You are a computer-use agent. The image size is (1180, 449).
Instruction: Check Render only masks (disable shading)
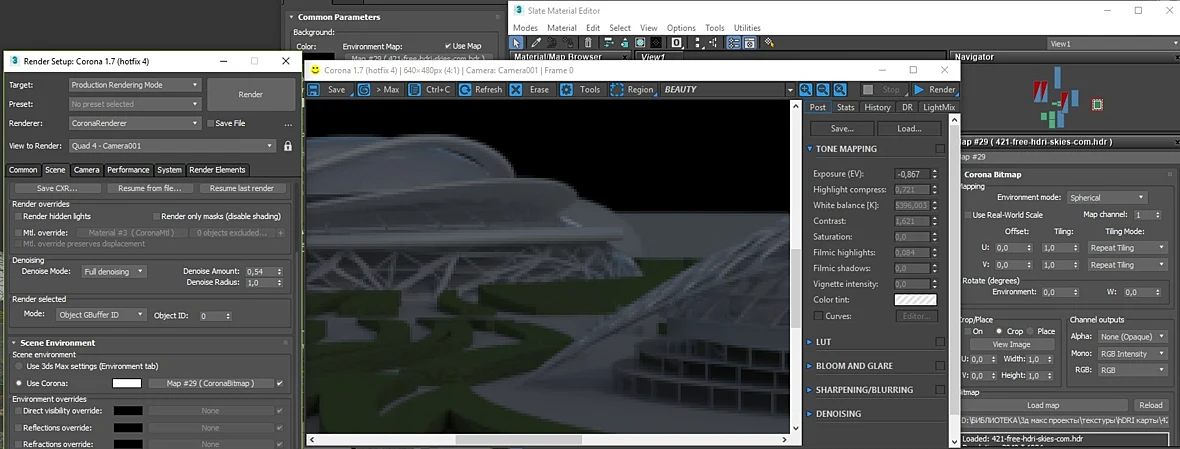coord(156,216)
